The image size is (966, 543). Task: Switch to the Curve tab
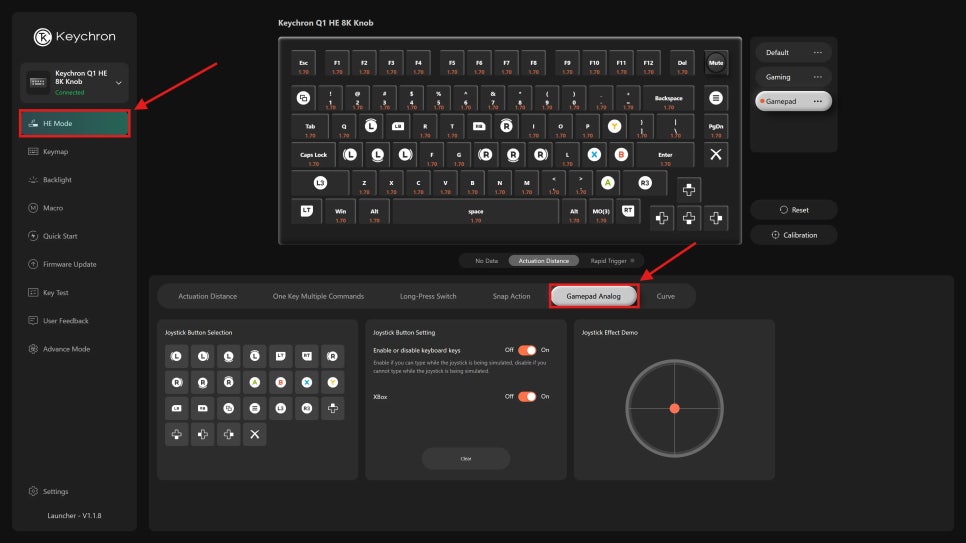pyautogui.click(x=665, y=296)
